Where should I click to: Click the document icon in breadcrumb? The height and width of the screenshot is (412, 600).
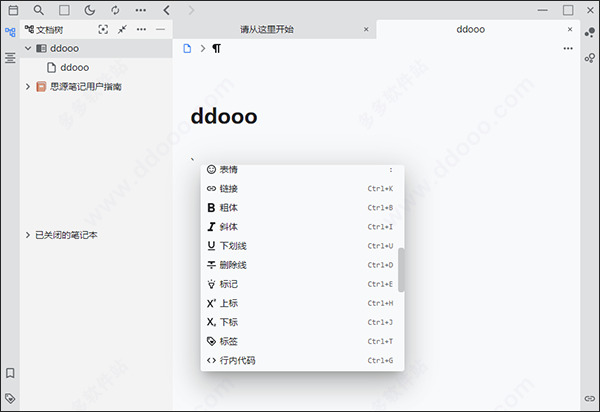(x=187, y=49)
